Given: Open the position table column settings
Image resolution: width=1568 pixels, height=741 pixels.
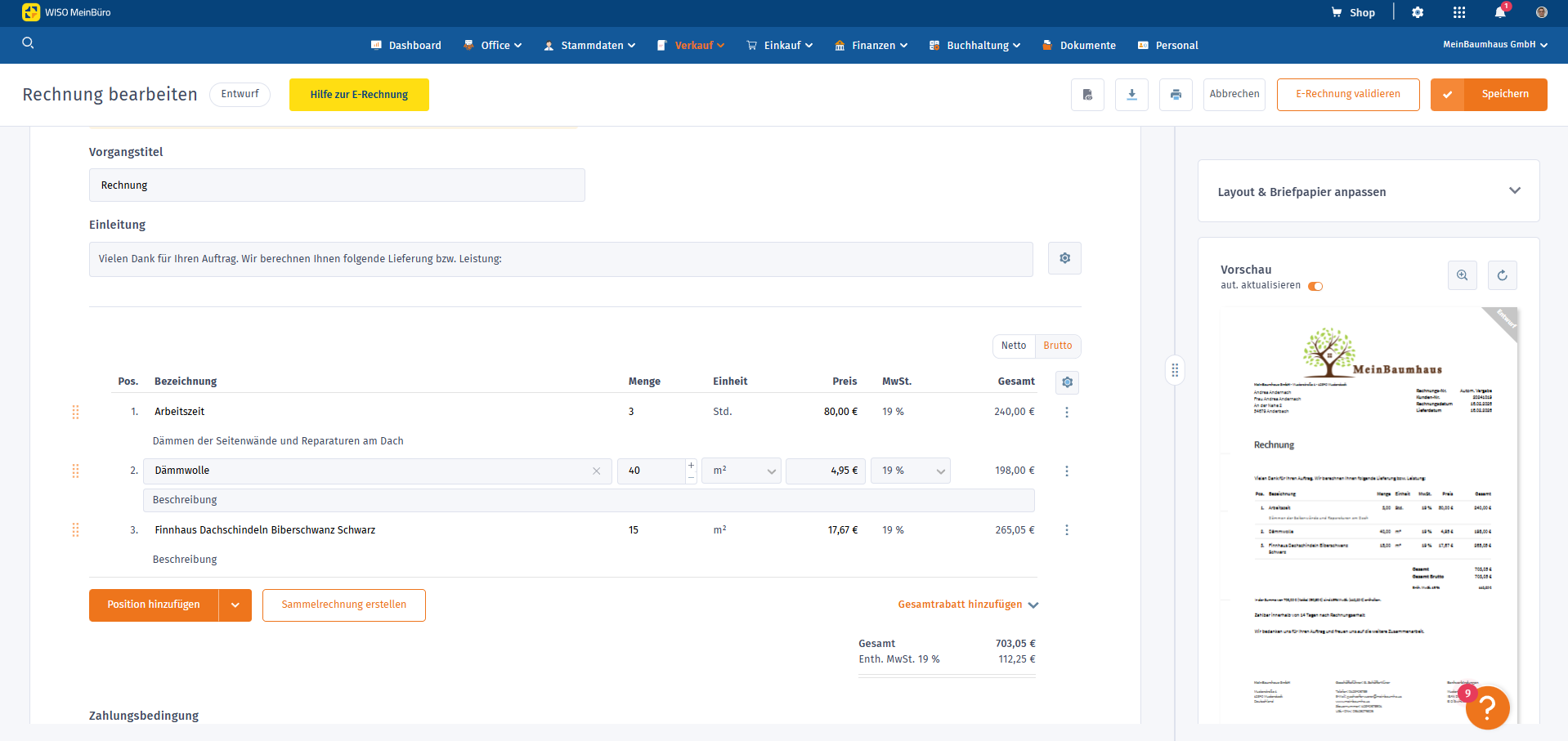Looking at the screenshot, I should [x=1067, y=382].
